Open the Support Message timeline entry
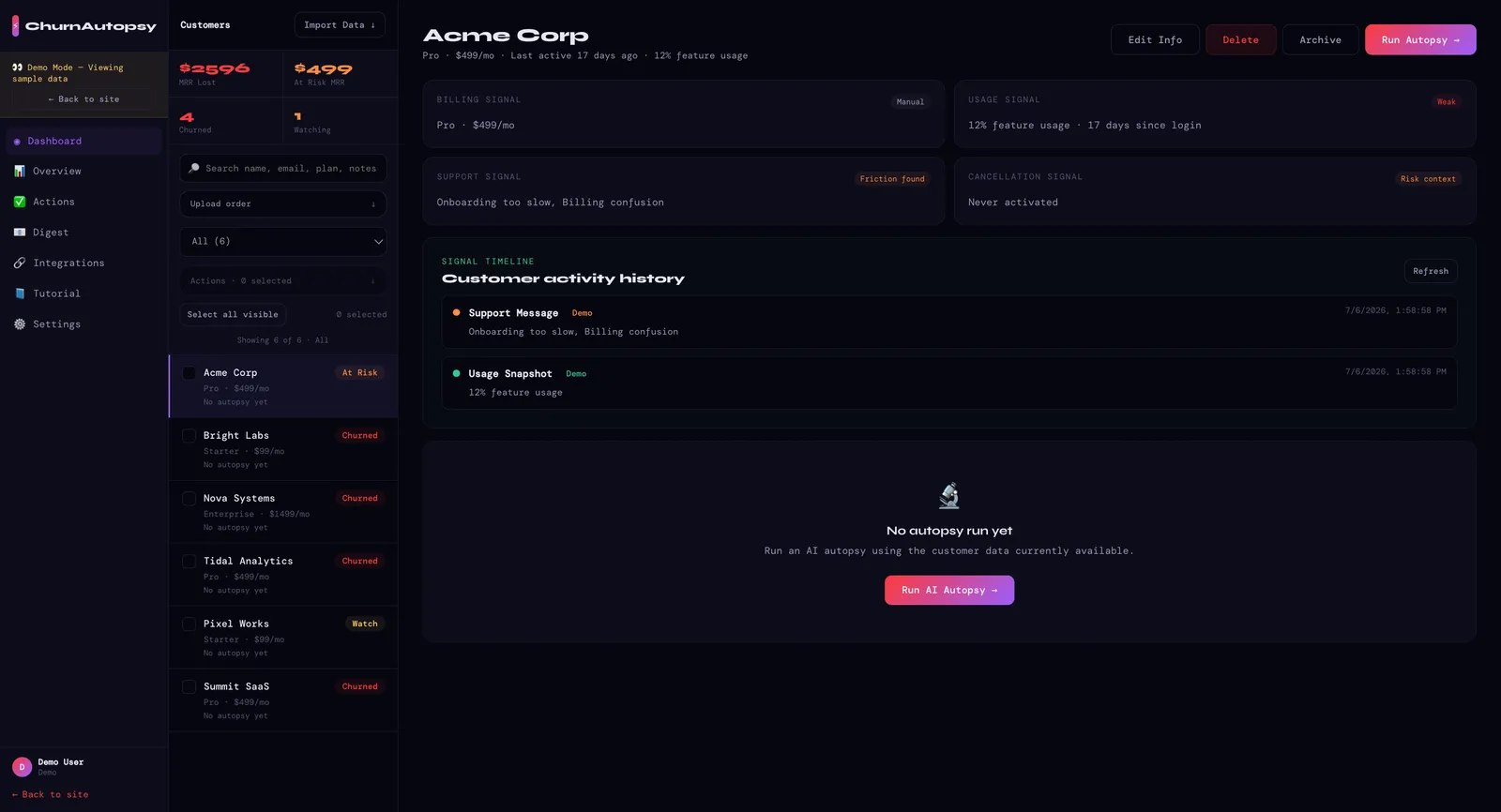1501x812 pixels. [x=949, y=323]
